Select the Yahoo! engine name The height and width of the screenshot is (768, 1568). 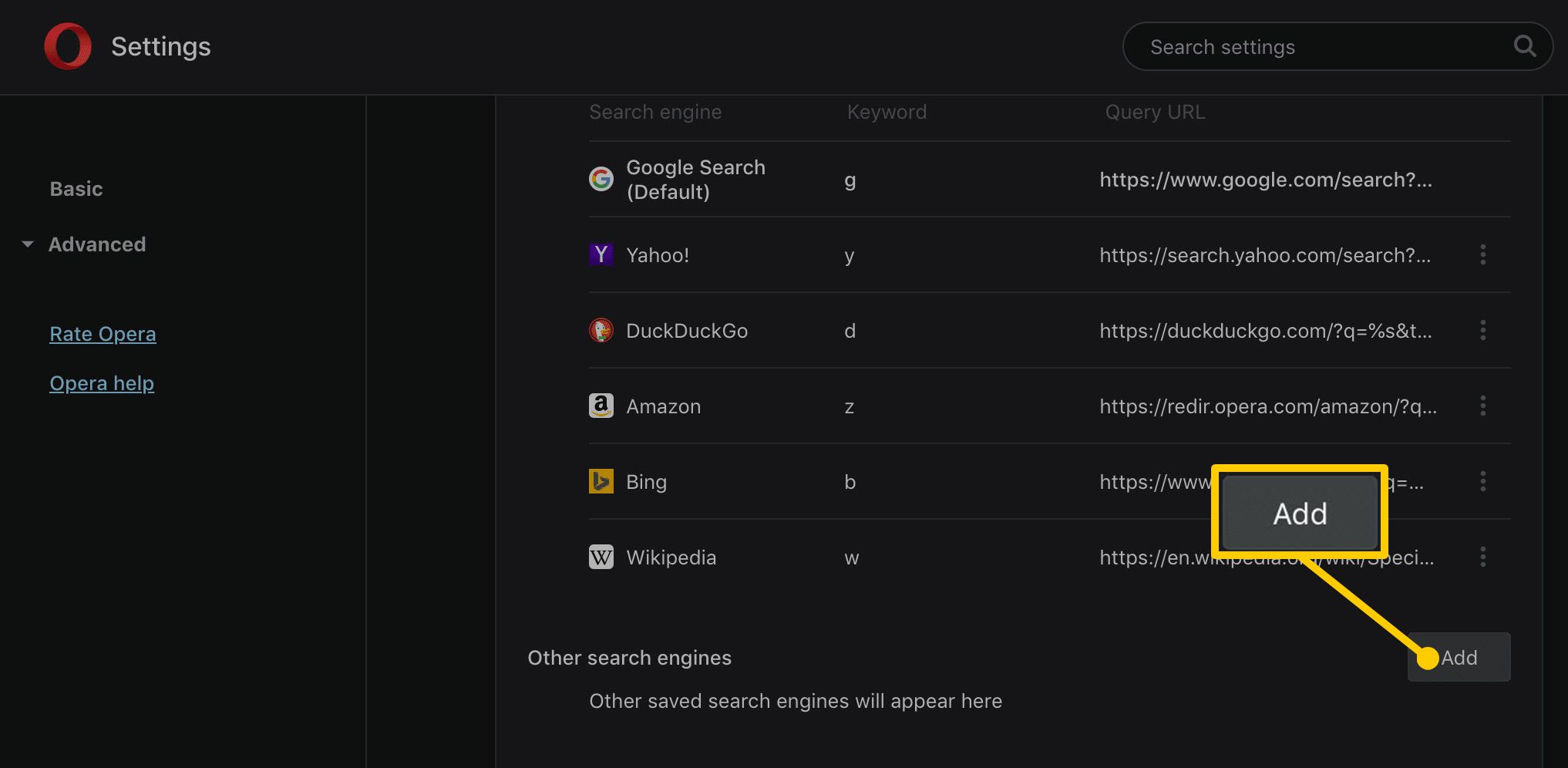pyautogui.click(x=658, y=255)
